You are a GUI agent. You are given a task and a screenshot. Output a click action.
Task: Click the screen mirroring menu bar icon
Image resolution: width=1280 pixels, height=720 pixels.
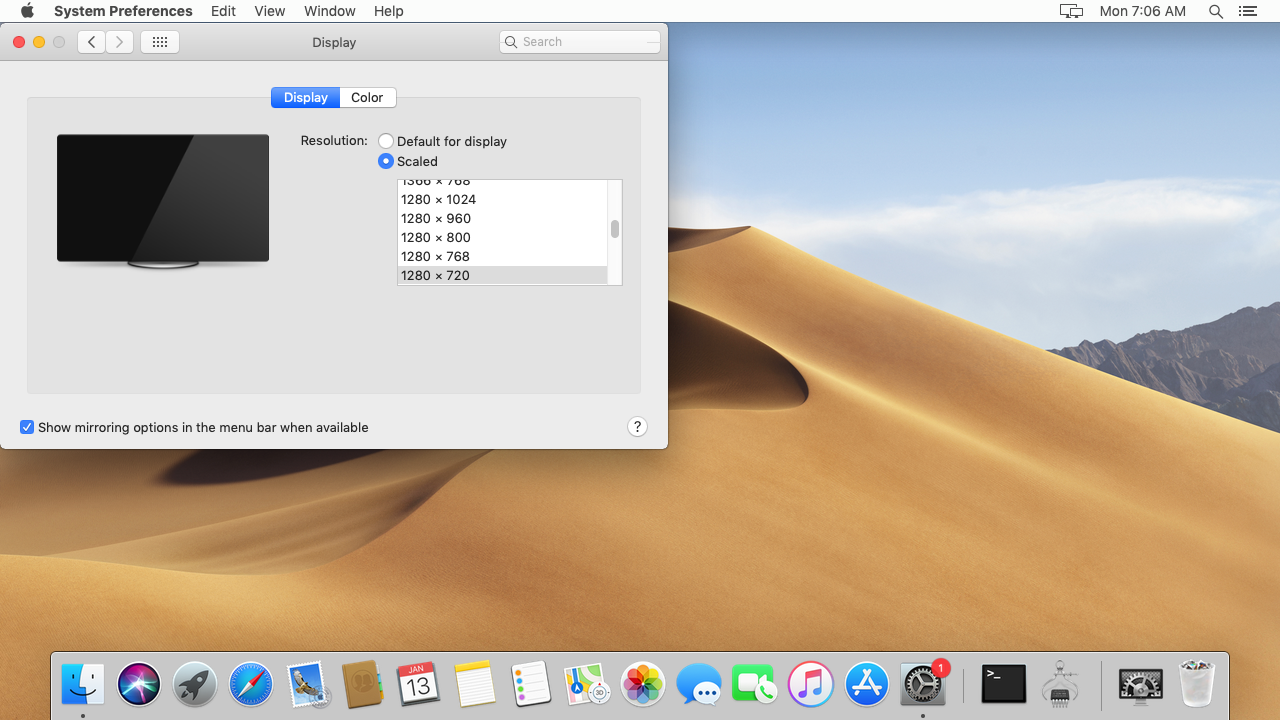point(1071,11)
